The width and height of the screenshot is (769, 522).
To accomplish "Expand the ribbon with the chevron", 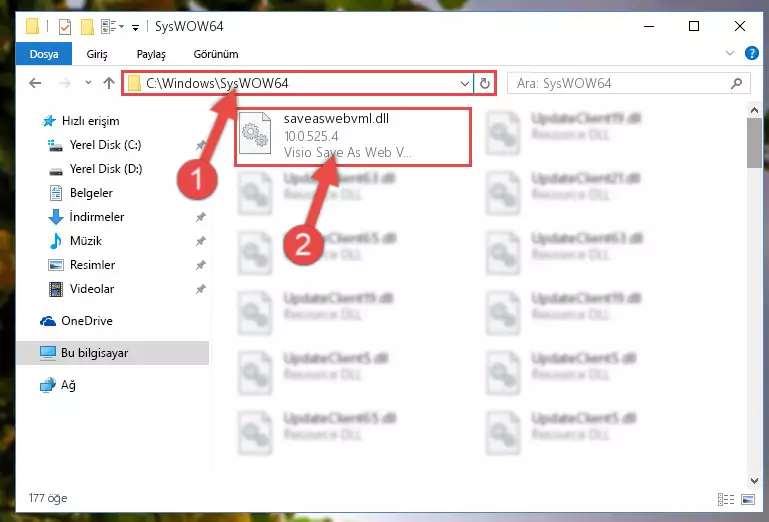I will point(730,53).
